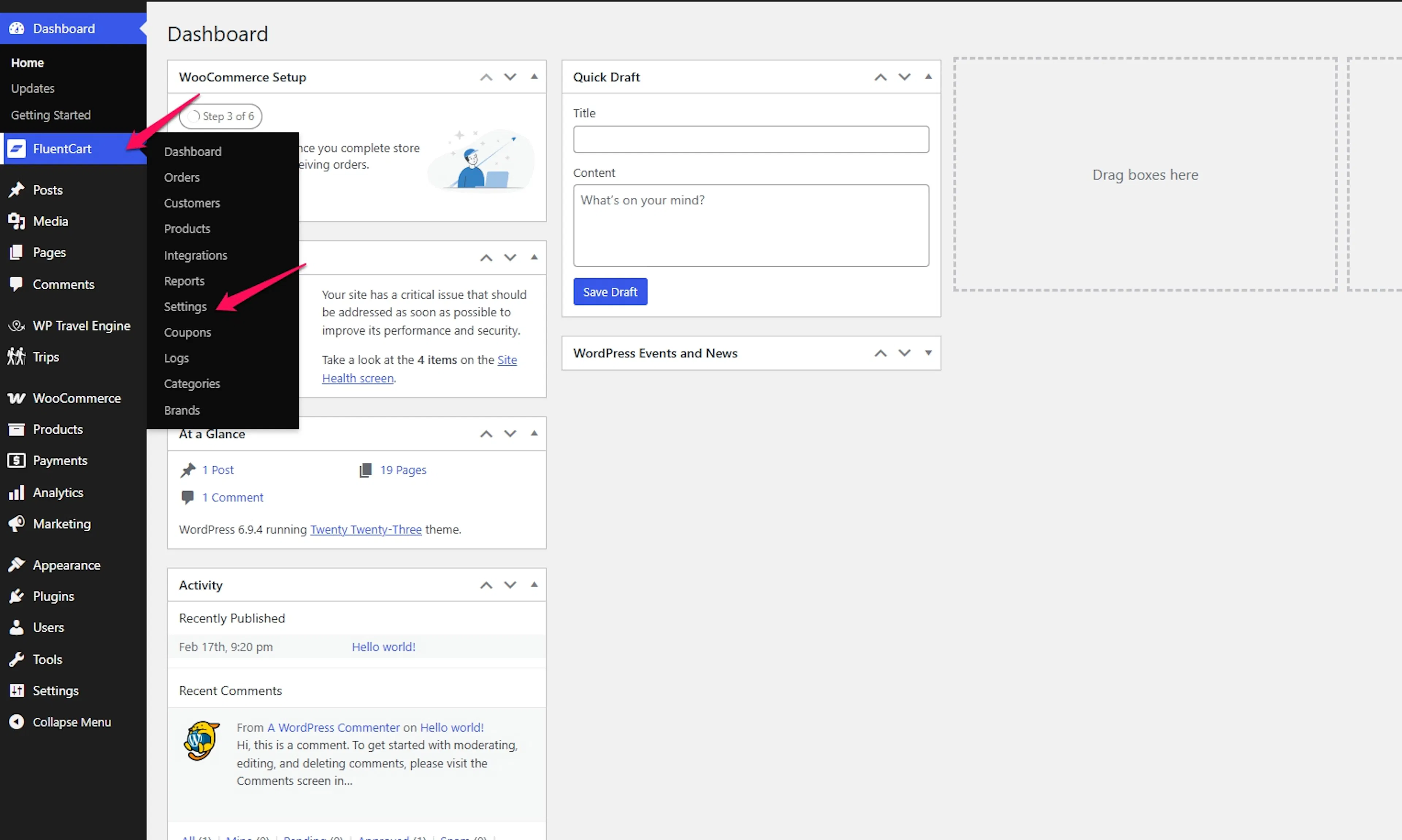Open the WooCommerce sidebar icon

pyautogui.click(x=16, y=398)
